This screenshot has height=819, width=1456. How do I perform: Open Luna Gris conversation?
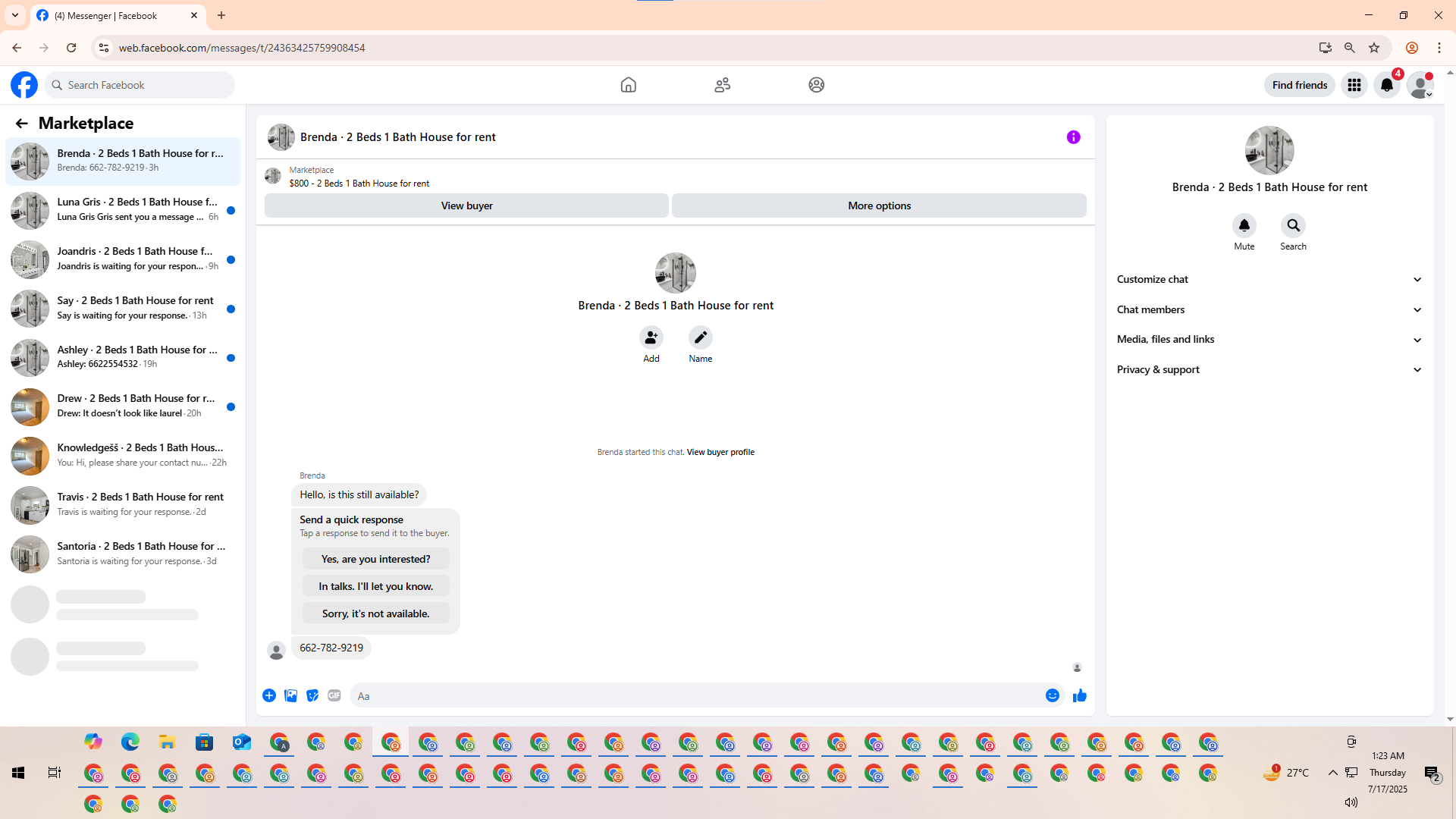[123, 210]
